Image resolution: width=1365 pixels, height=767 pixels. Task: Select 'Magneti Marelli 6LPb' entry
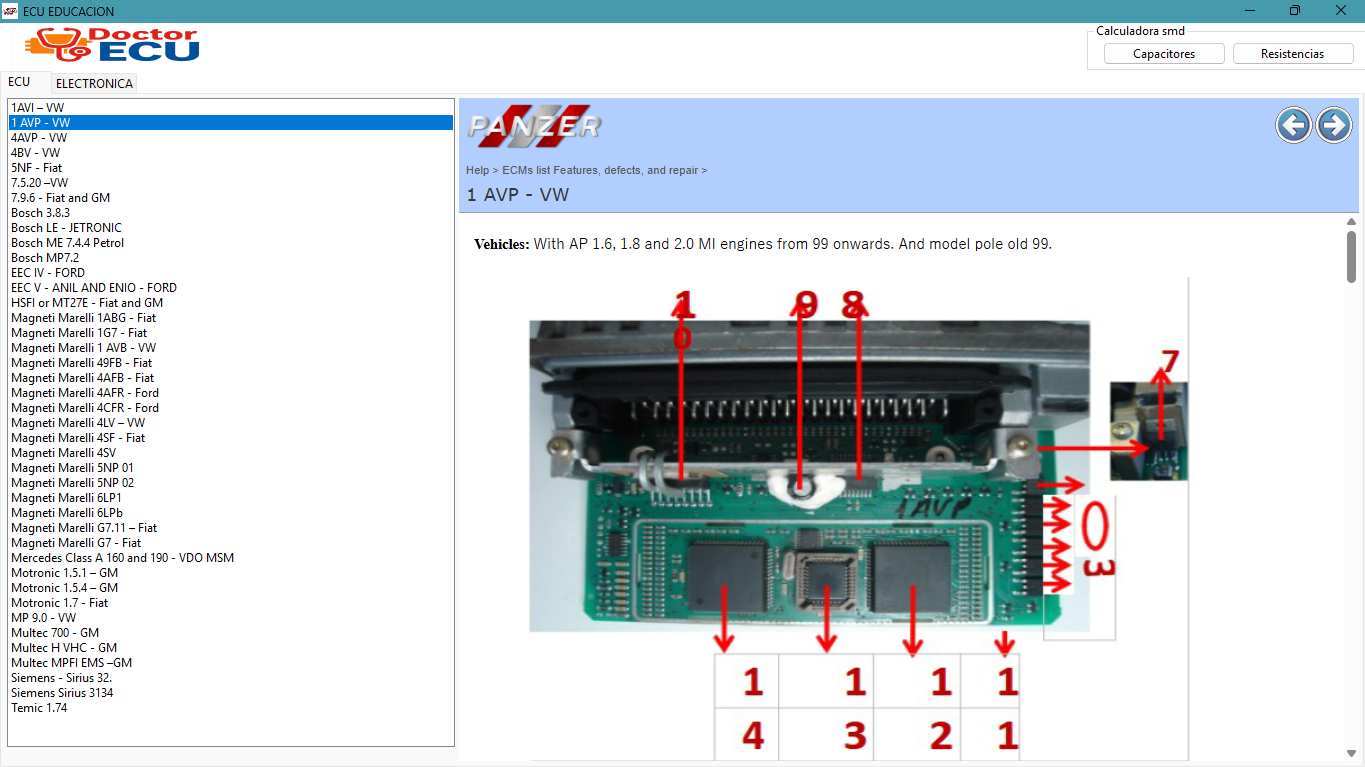coord(231,512)
